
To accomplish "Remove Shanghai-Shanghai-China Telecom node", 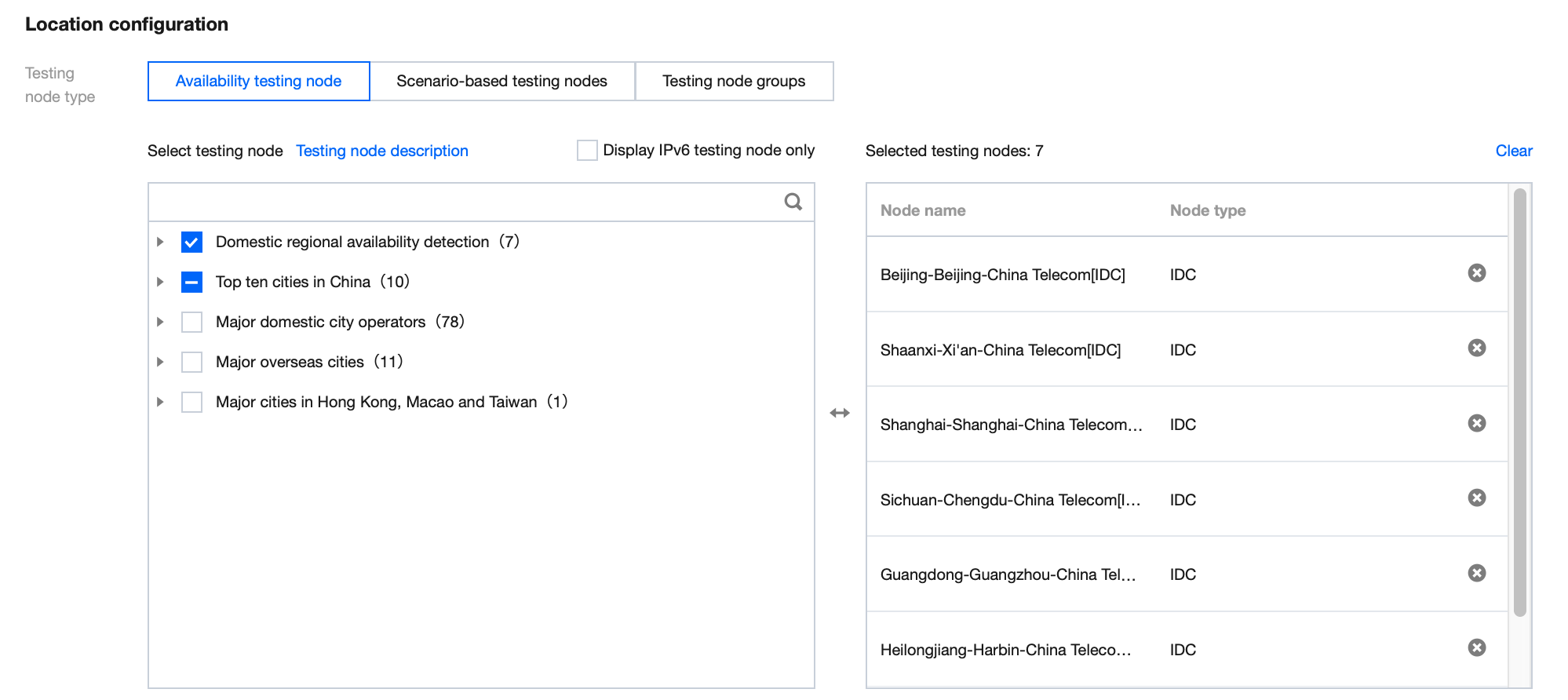I will [x=1476, y=423].
